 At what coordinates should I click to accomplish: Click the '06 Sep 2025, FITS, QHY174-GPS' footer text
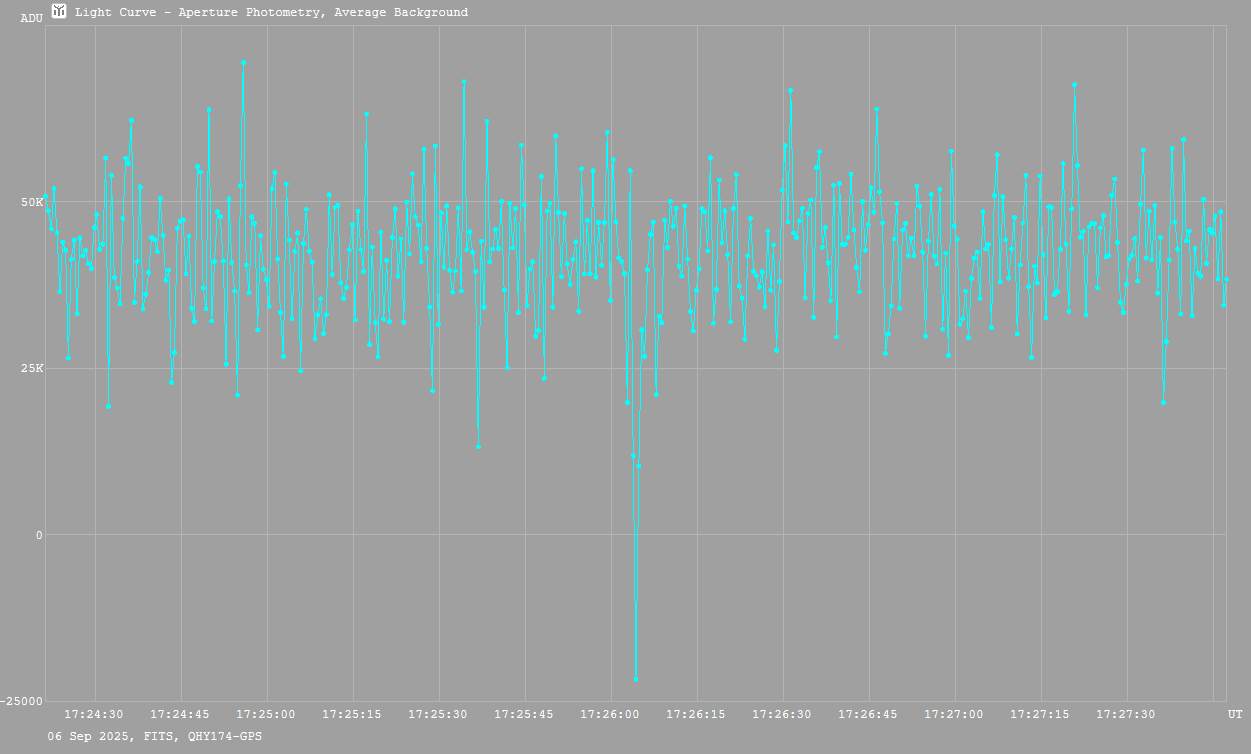(155, 736)
